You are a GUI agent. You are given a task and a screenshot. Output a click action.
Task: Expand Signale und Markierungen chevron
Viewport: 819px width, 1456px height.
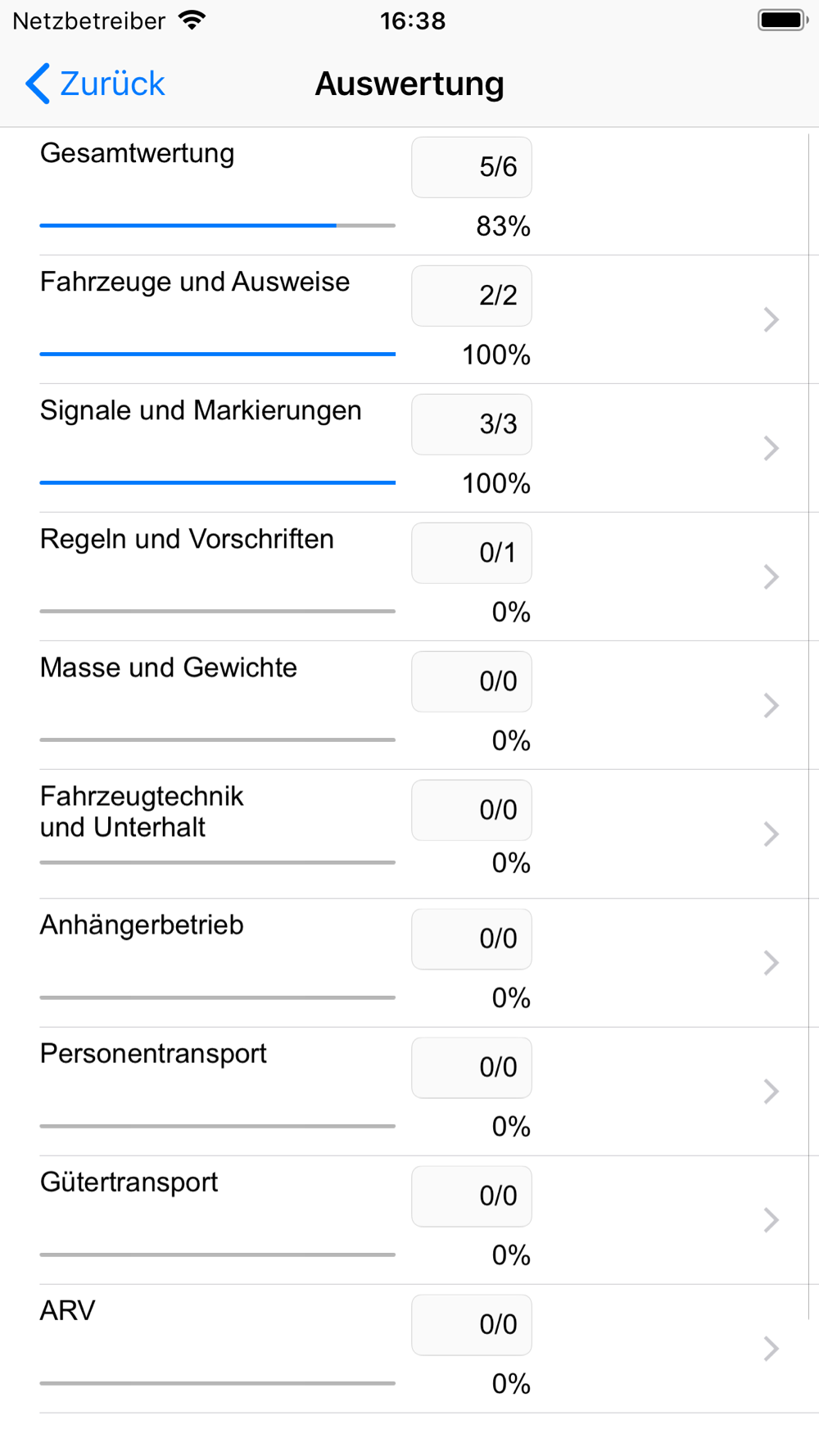point(771,448)
